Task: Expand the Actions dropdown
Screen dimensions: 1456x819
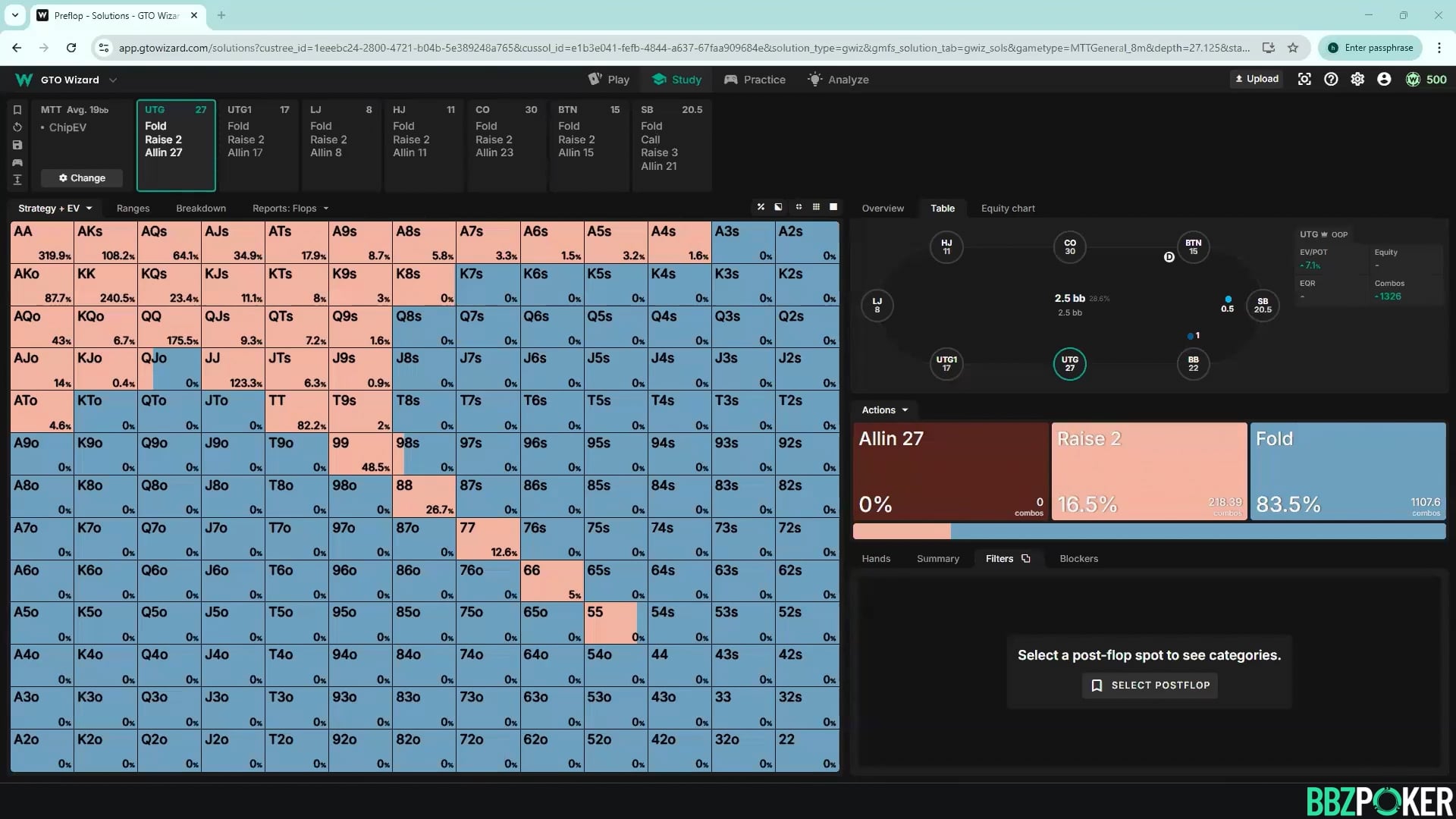Action: point(884,409)
